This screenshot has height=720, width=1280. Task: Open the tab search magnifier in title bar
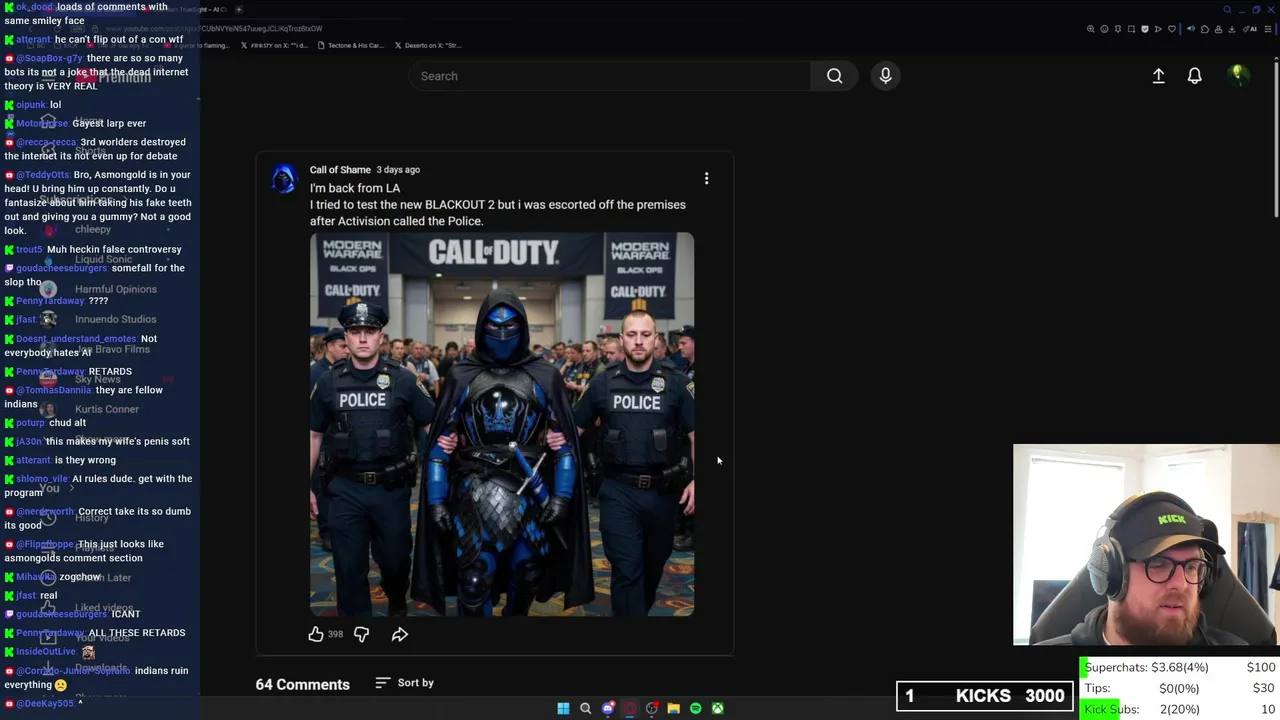tap(1227, 9)
